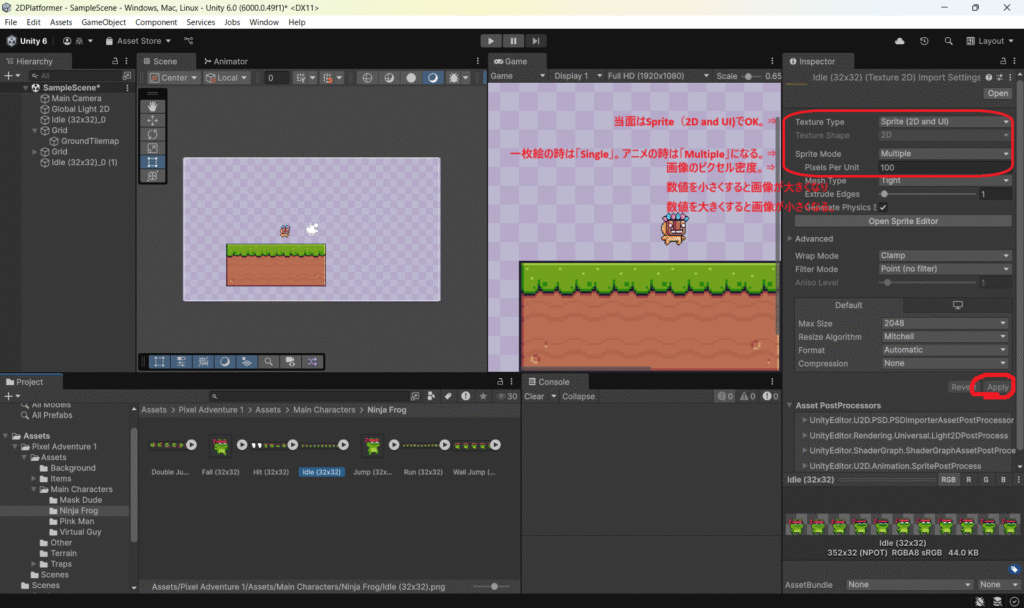Open the Sprite Mode dropdown
Image resolution: width=1024 pixels, height=608 pixels.
click(x=944, y=153)
